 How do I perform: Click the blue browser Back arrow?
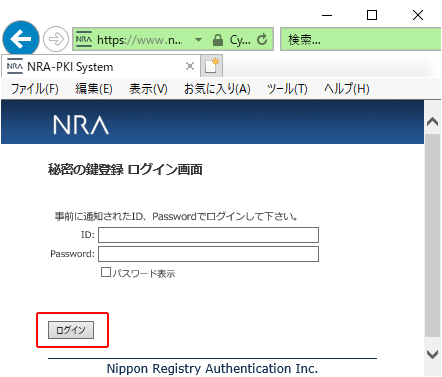click(21, 39)
